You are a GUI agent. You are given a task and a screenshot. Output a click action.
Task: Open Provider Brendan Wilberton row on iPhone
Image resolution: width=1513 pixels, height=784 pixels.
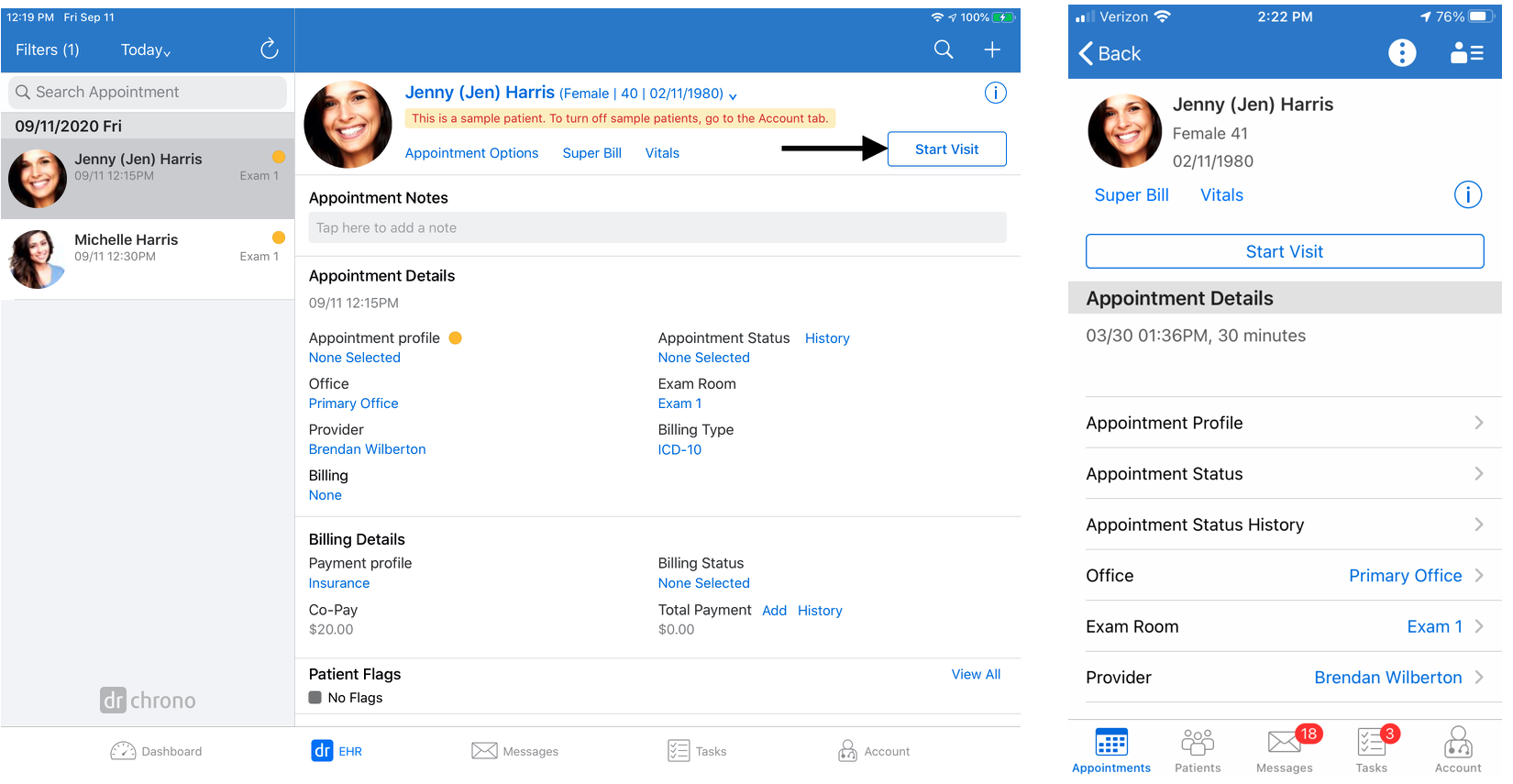[x=1285, y=678]
